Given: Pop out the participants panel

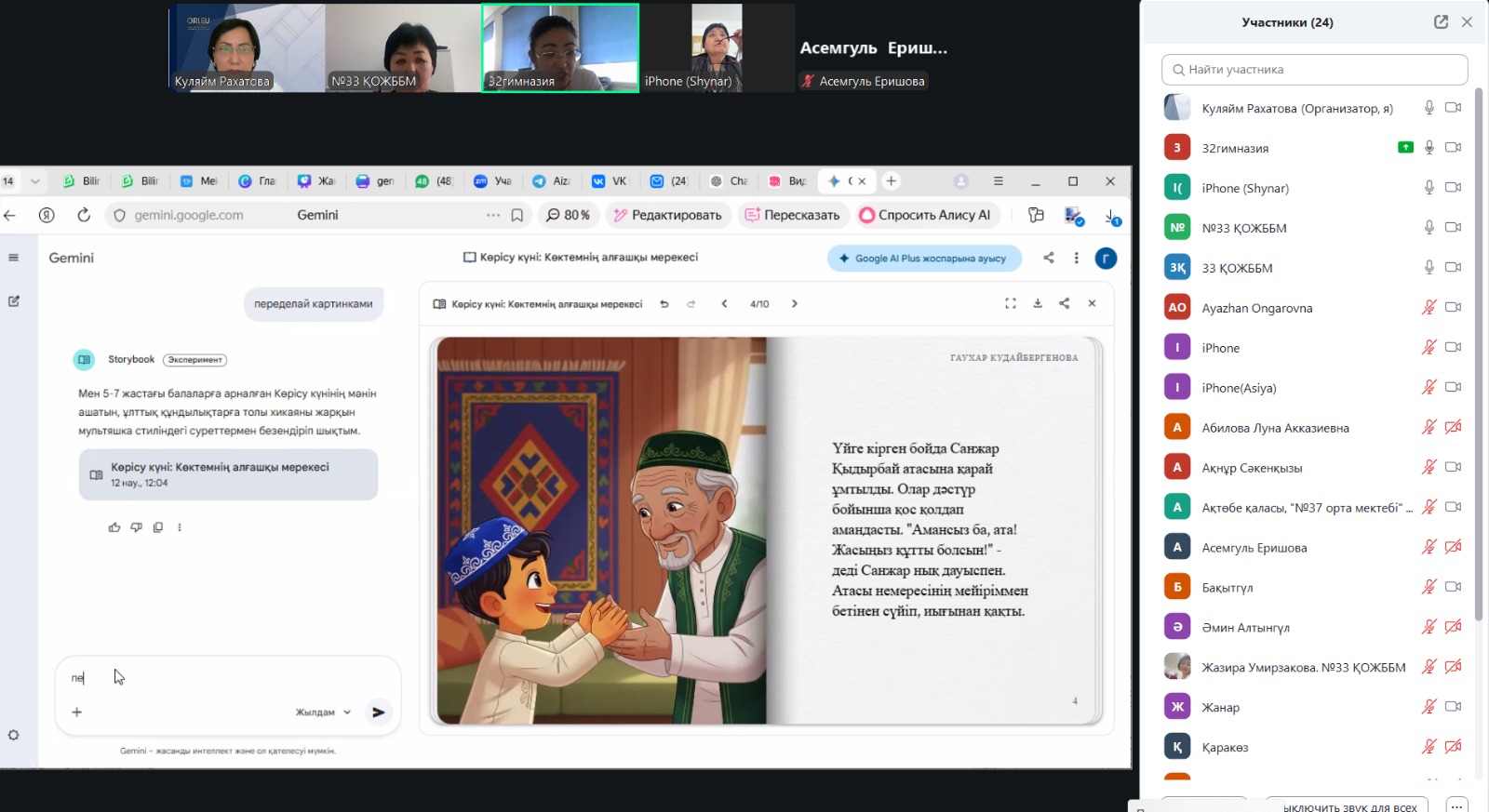Looking at the screenshot, I should [x=1441, y=22].
